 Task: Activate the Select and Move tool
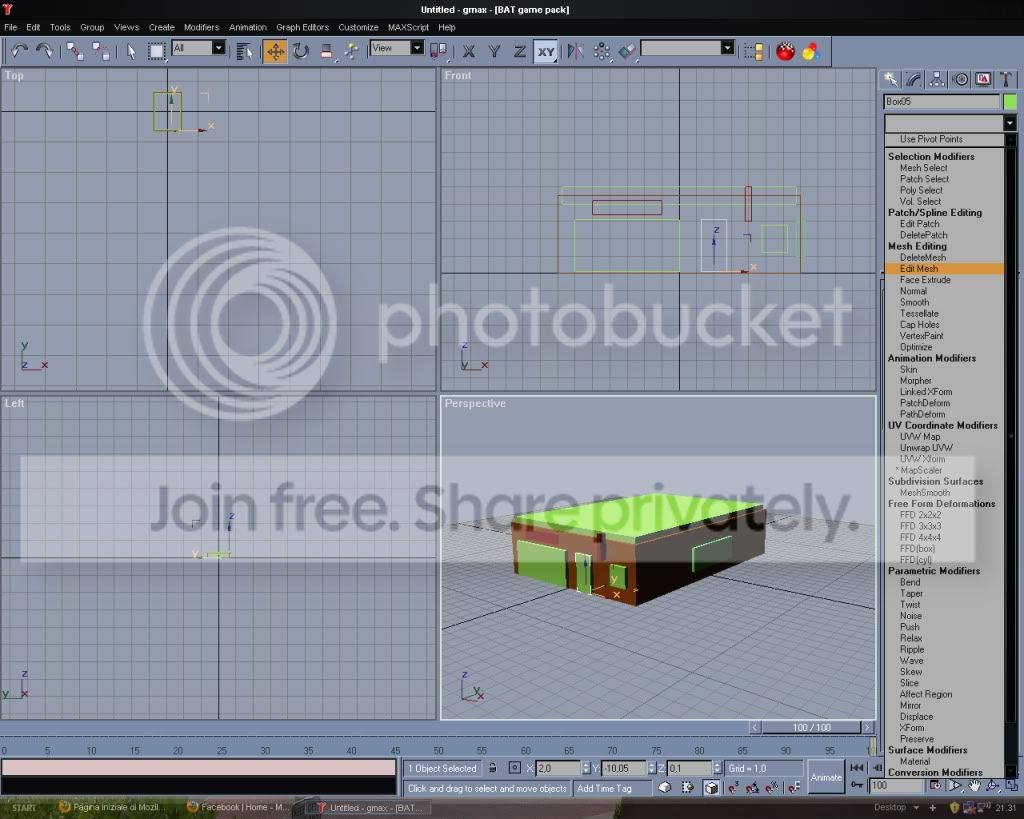(x=275, y=50)
